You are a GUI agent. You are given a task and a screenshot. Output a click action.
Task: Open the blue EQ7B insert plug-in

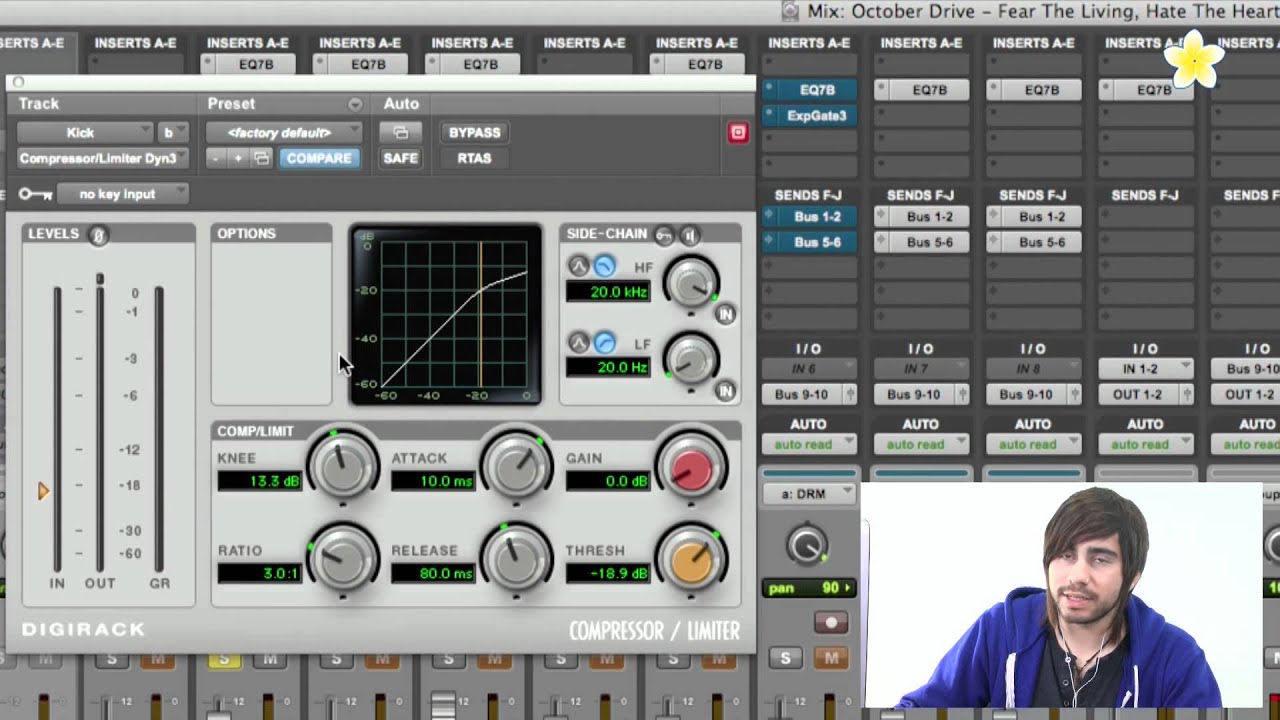point(817,90)
